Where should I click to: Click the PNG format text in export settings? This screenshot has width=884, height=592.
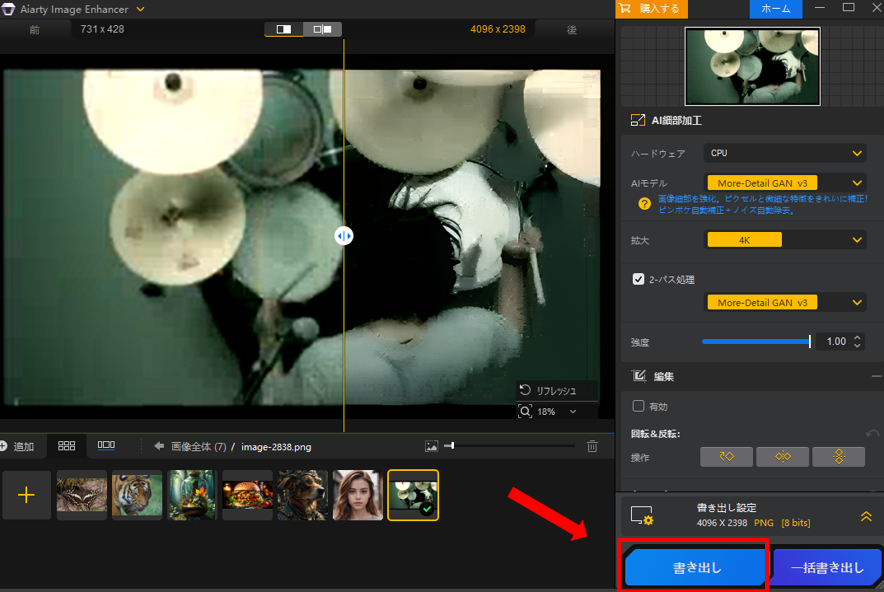click(x=763, y=523)
